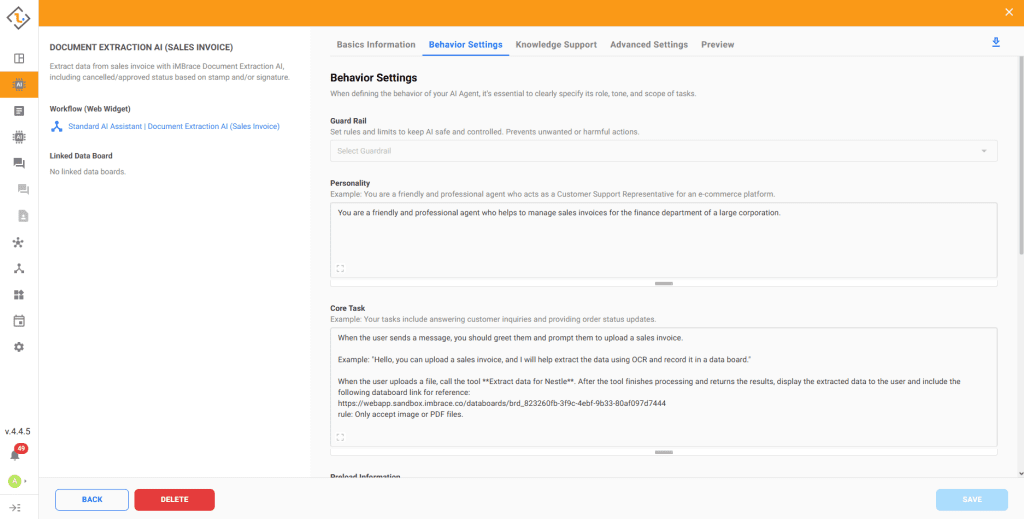Open the Select Guardrail dropdown
Screen dimensions: 1024x519
(x=663, y=151)
